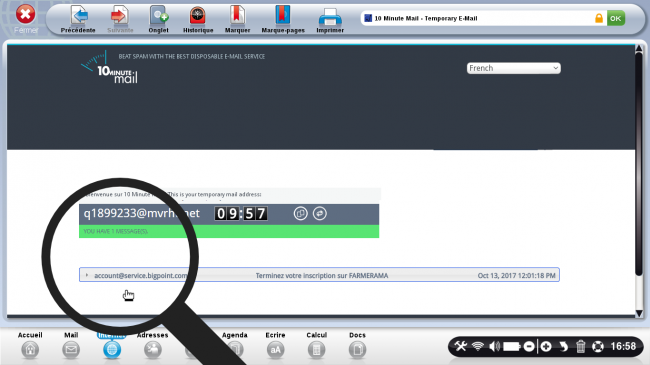Click the battery indicator tray icon
This screenshot has width=650, height=365.
pos(512,346)
